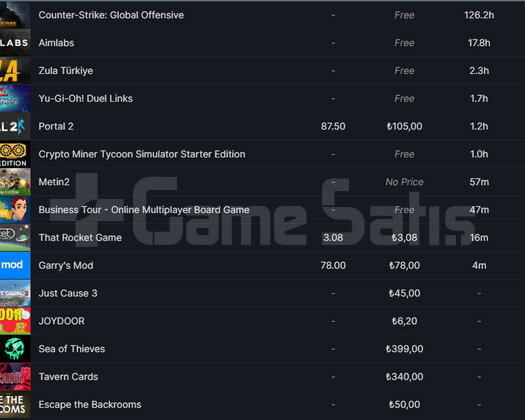
Task: Click the Yu-Gi-Oh! Duel Links icon
Action: (15, 98)
